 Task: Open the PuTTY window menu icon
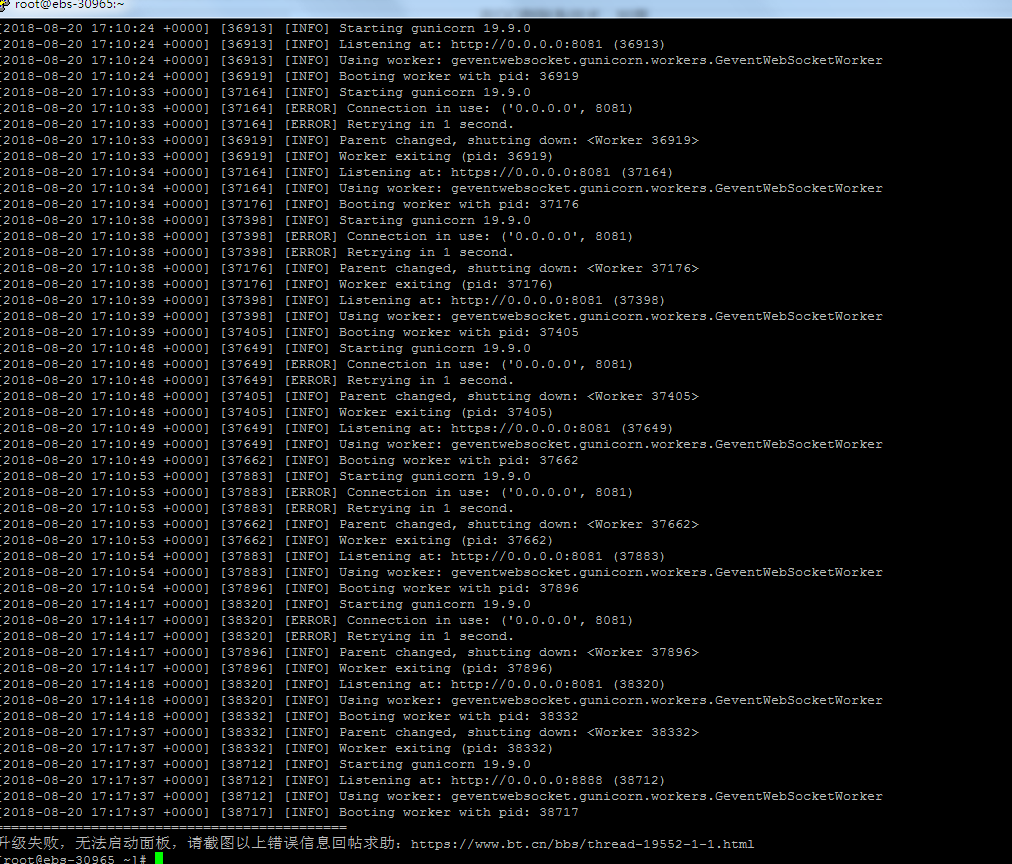[x=5, y=5]
